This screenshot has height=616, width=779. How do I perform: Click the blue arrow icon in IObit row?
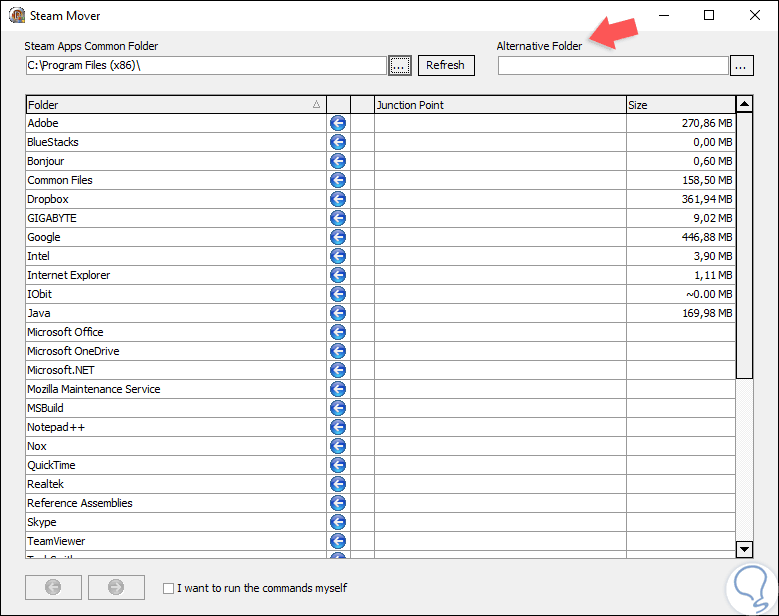click(338, 294)
